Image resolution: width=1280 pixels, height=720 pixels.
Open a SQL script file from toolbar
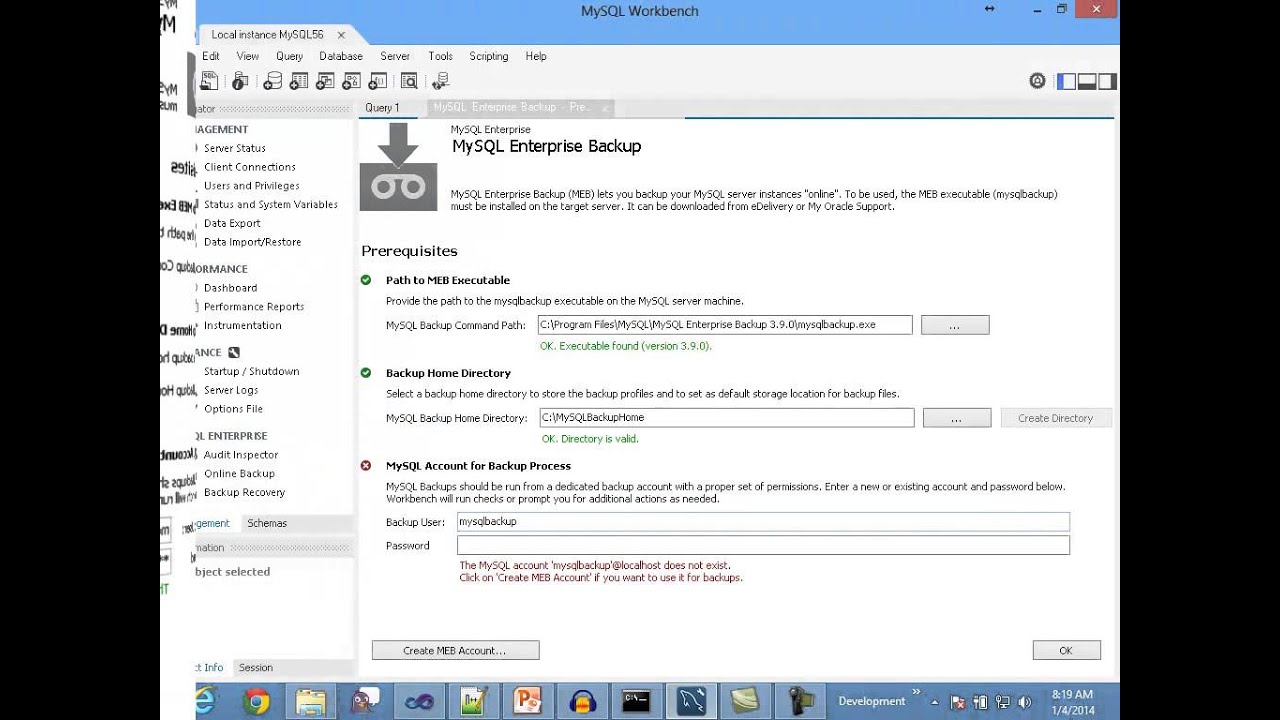[x=209, y=81]
